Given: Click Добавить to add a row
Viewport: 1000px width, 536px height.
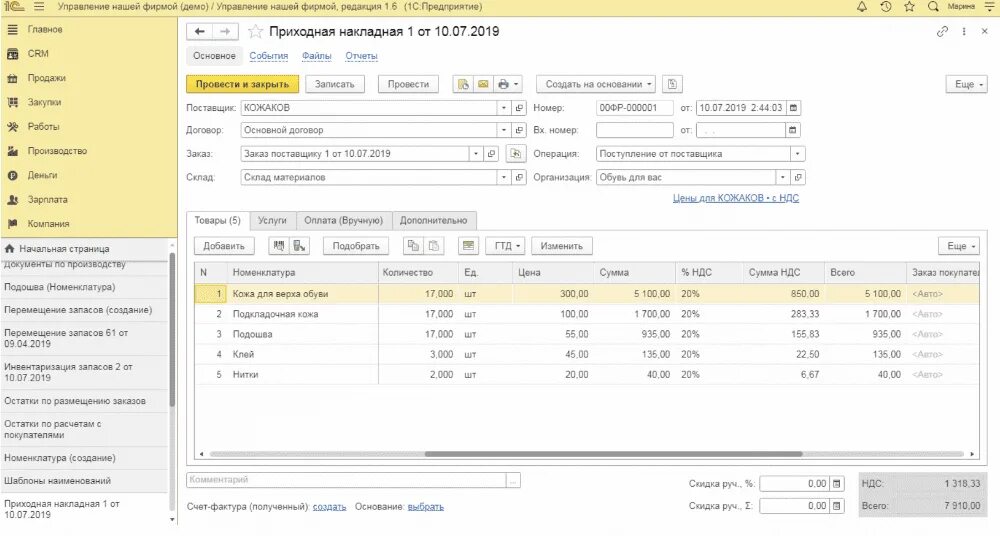Looking at the screenshot, I should coord(224,246).
